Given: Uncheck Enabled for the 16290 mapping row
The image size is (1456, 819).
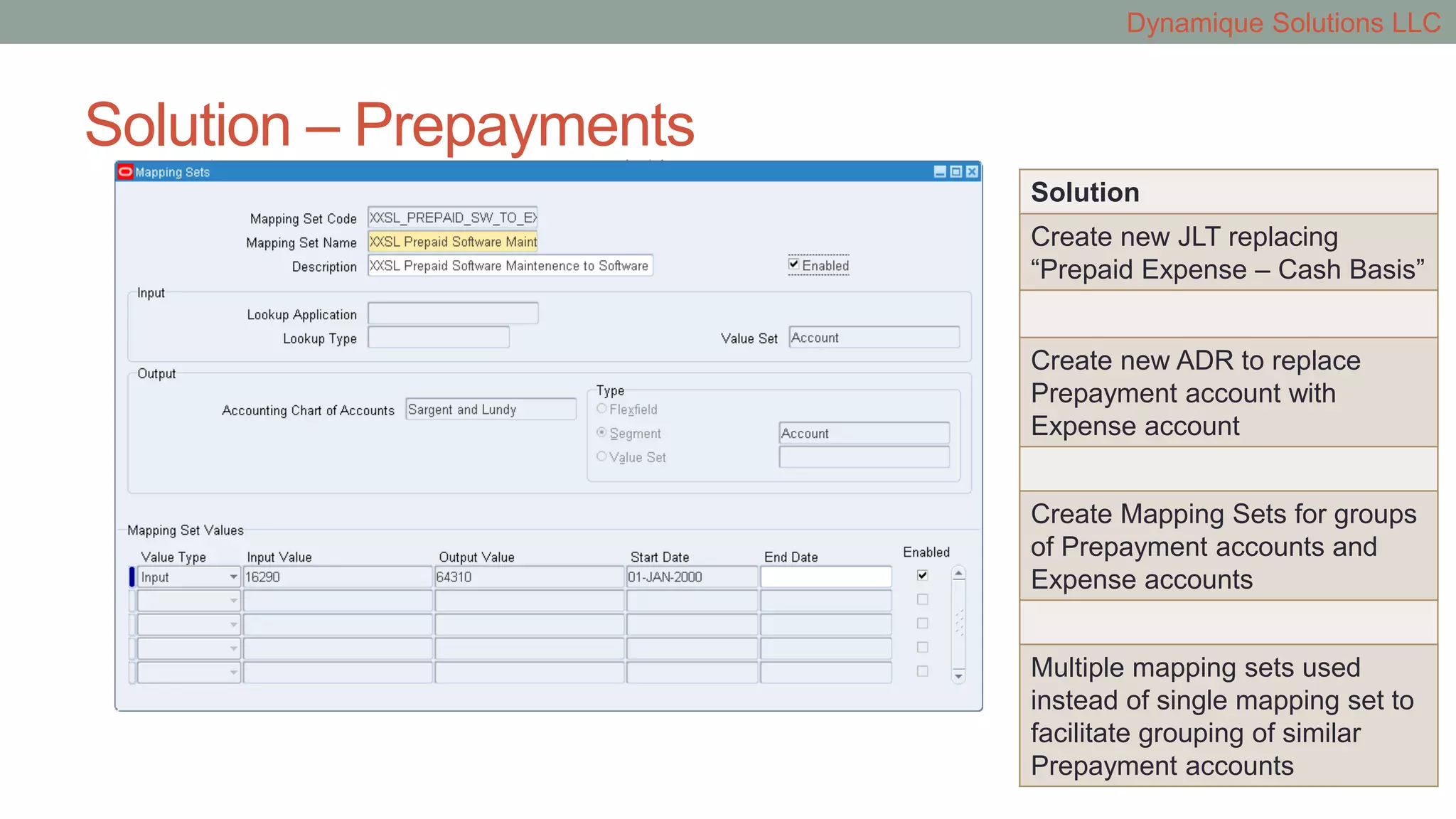Looking at the screenshot, I should pyautogui.click(x=922, y=575).
